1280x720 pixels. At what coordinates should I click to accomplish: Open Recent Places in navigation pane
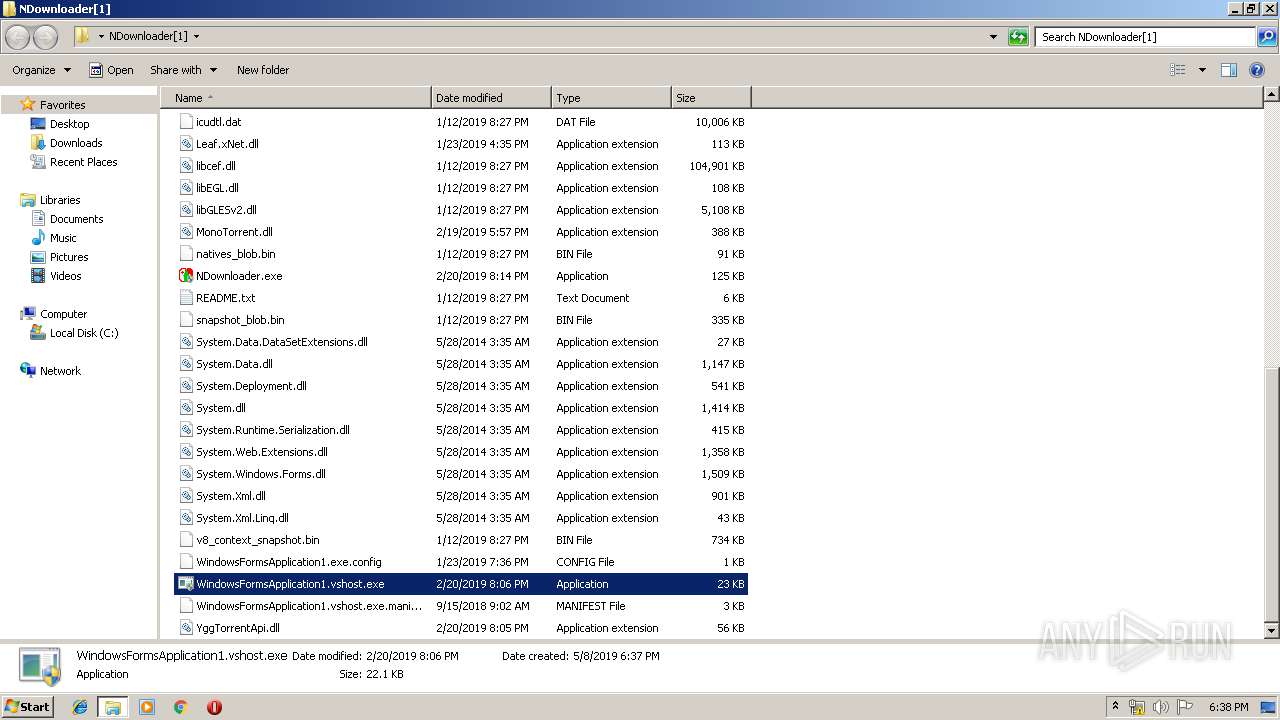83,162
